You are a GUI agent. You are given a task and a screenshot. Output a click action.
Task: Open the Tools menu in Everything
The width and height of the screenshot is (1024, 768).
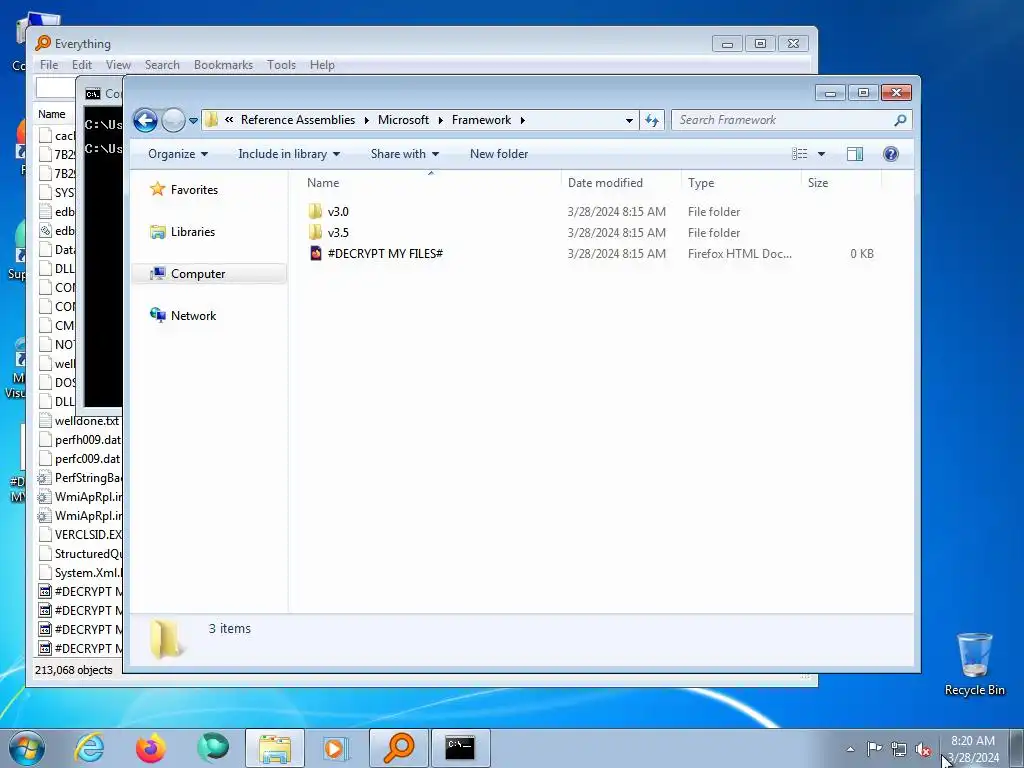click(281, 65)
